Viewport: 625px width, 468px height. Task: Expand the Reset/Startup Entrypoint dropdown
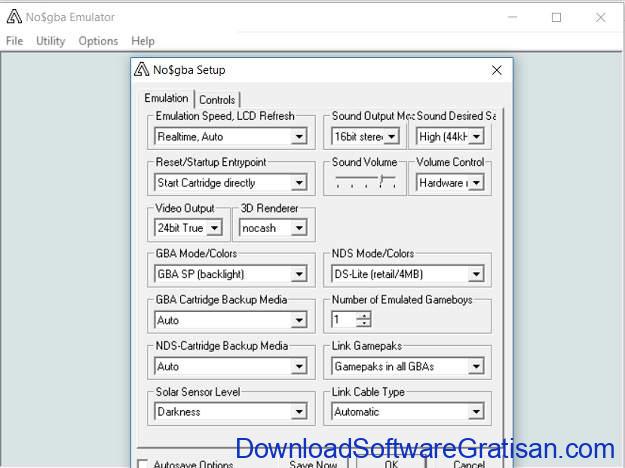tap(299, 183)
